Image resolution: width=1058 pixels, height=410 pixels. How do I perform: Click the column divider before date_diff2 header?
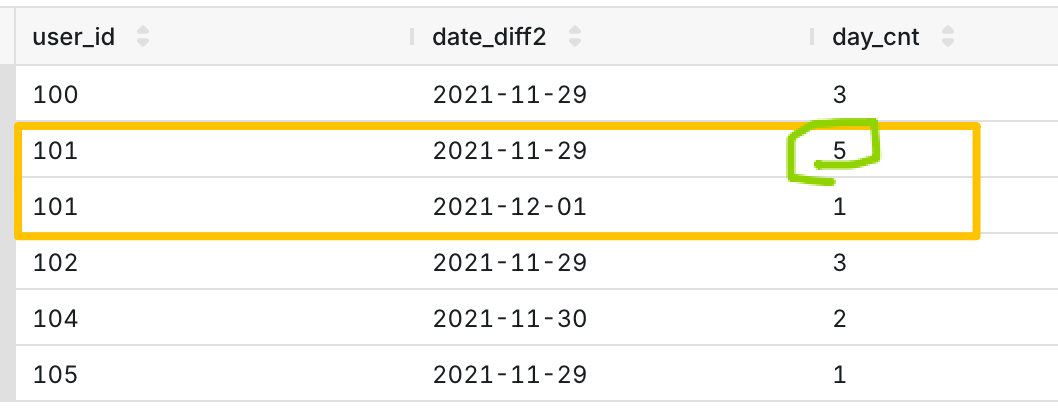413,38
